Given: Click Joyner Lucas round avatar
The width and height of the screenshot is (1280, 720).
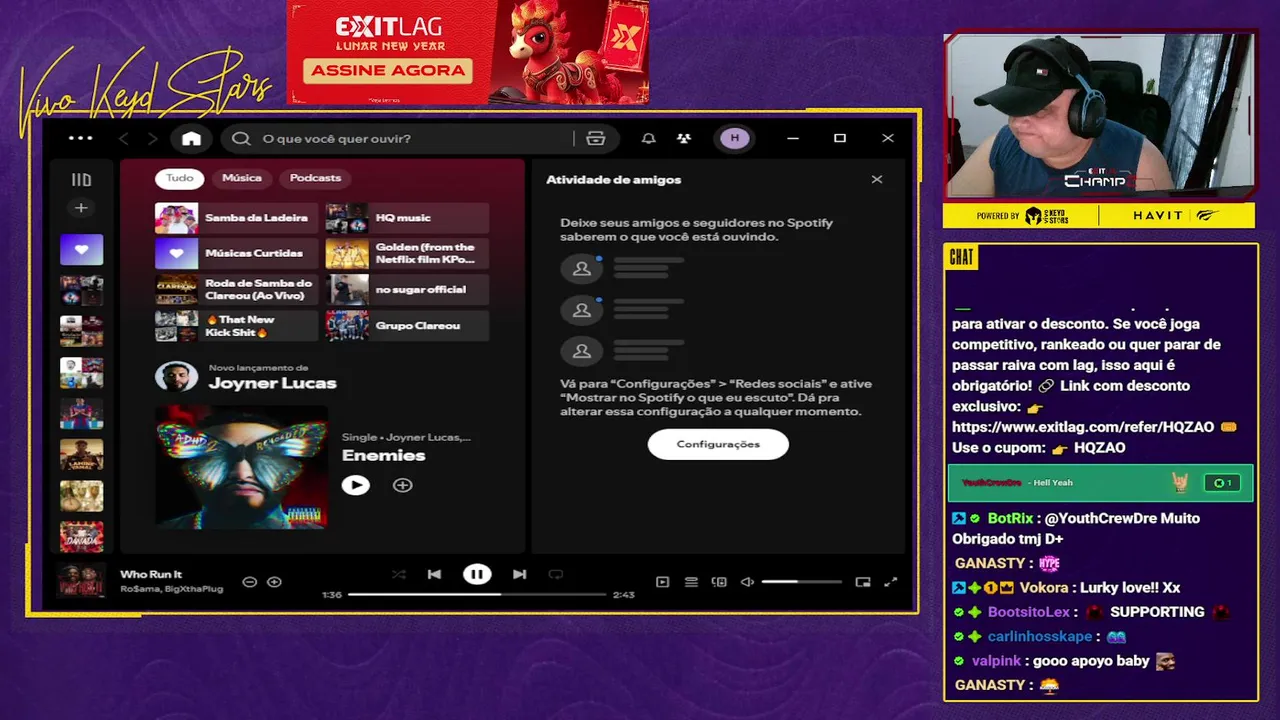Looking at the screenshot, I should pyautogui.click(x=176, y=376).
